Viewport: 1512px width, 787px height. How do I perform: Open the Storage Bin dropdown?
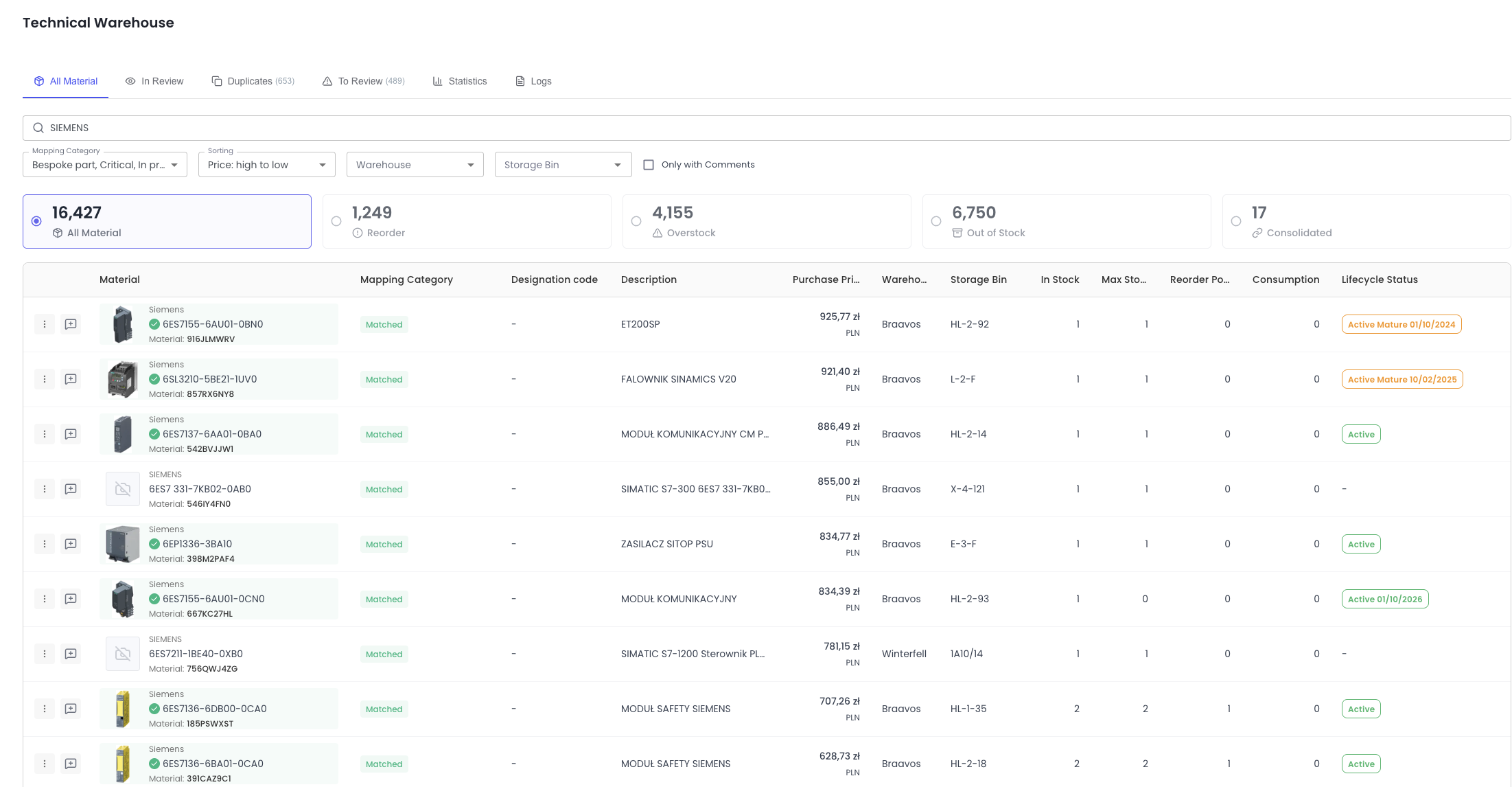563,165
